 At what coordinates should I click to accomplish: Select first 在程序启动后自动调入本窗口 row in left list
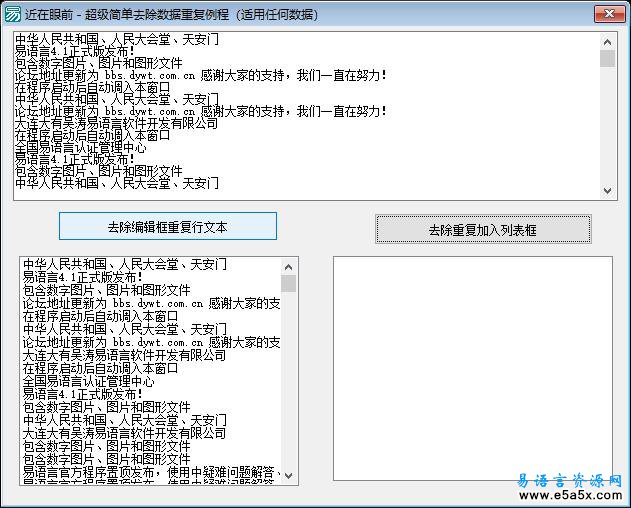tap(150, 316)
